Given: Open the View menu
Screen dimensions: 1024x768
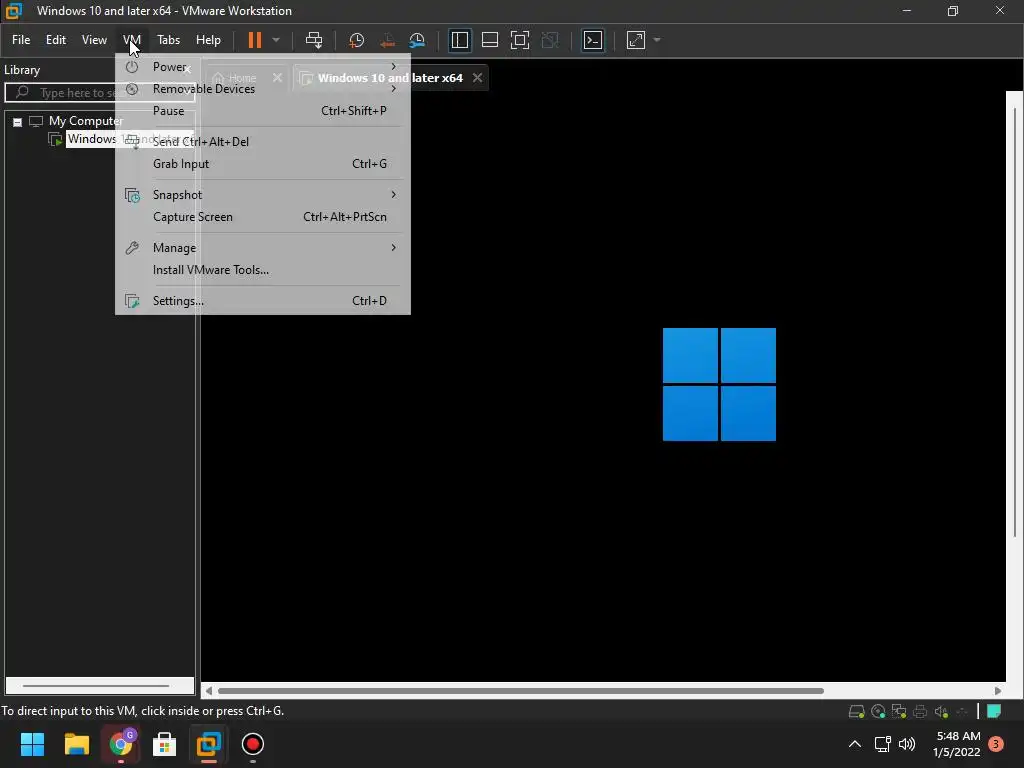Looking at the screenshot, I should [x=94, y=40].
